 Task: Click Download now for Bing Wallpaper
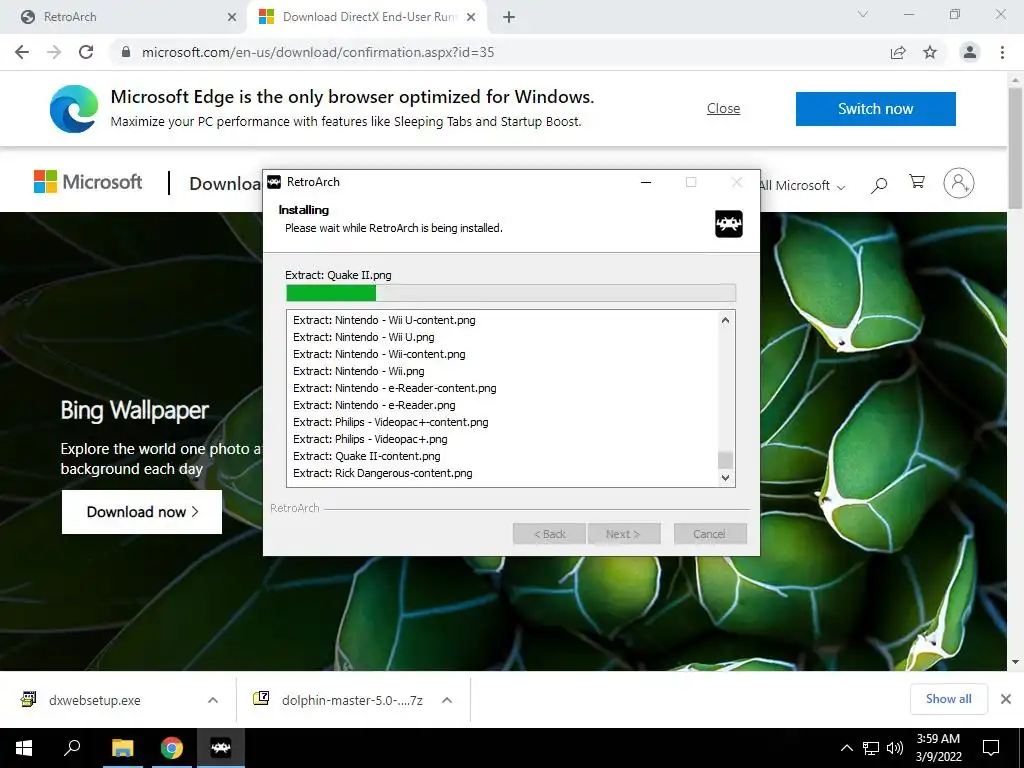pyautogui.click(x=142, y=512)
